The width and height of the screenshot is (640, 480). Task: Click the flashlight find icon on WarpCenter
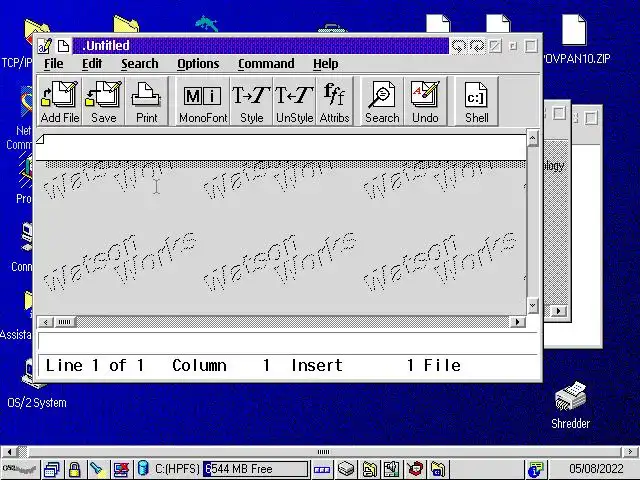tap(97, 469)
